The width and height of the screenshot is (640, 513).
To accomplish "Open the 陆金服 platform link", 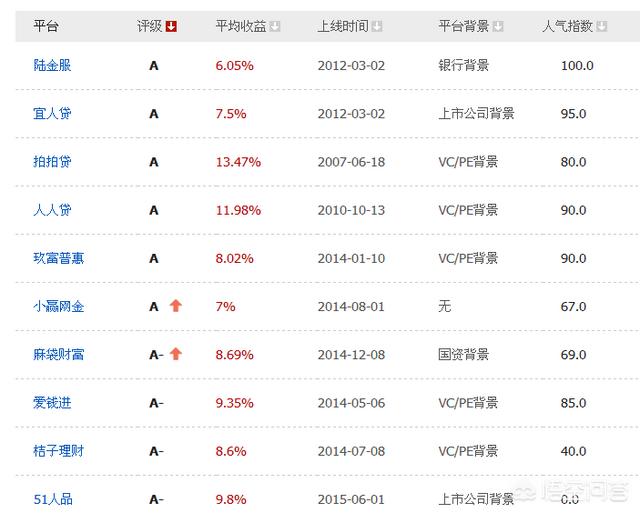I will (52, 66).
